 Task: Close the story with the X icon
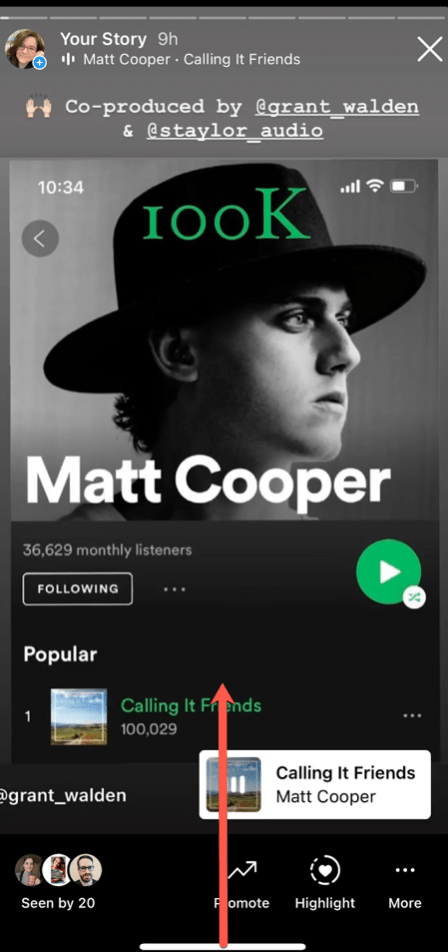click(x=430, y=49)
